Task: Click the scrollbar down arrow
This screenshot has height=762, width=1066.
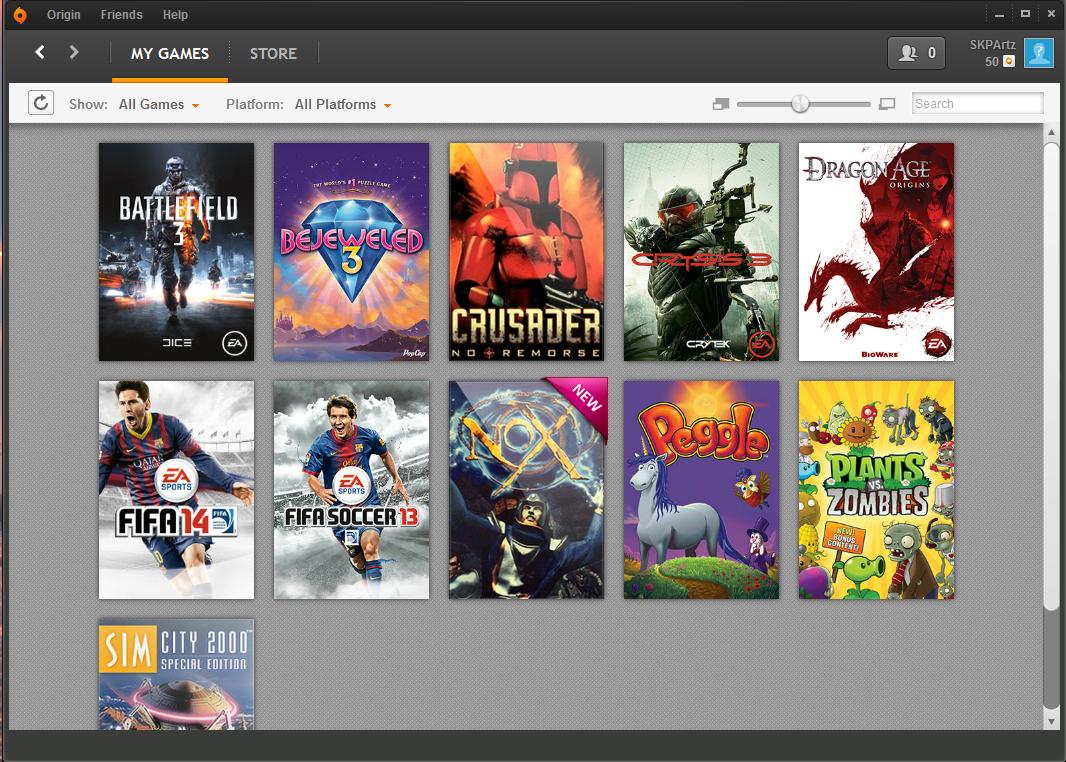Action: coord(1052,721)
